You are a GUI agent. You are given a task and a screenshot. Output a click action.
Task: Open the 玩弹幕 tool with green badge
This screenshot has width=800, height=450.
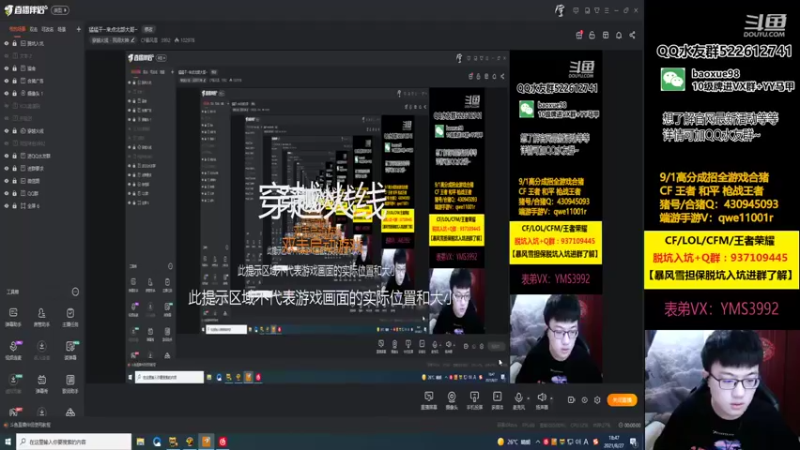click(x=70, y=350)
